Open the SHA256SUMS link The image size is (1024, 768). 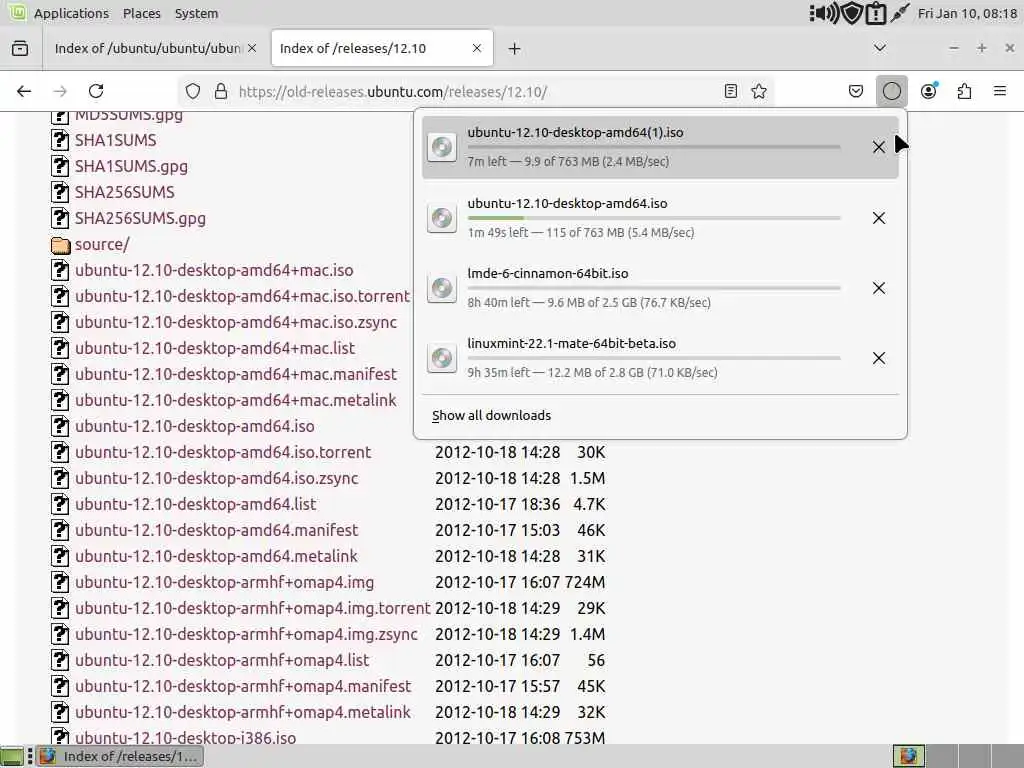(x=125, y=192)
